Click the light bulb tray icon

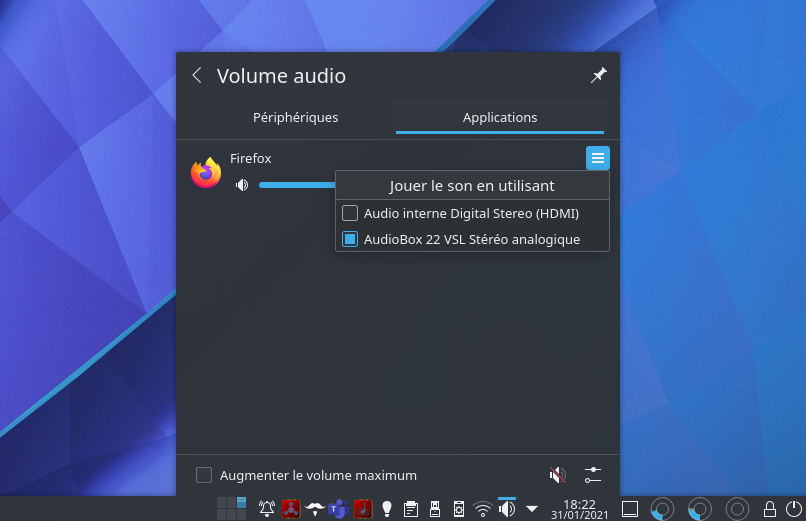[x=387, y=509]
